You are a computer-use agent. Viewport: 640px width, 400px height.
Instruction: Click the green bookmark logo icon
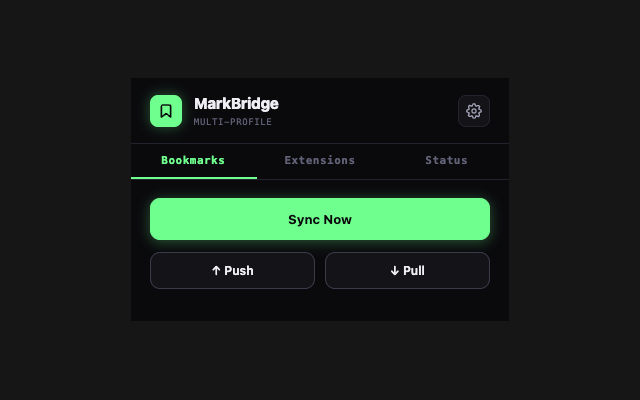coord(166,111)
